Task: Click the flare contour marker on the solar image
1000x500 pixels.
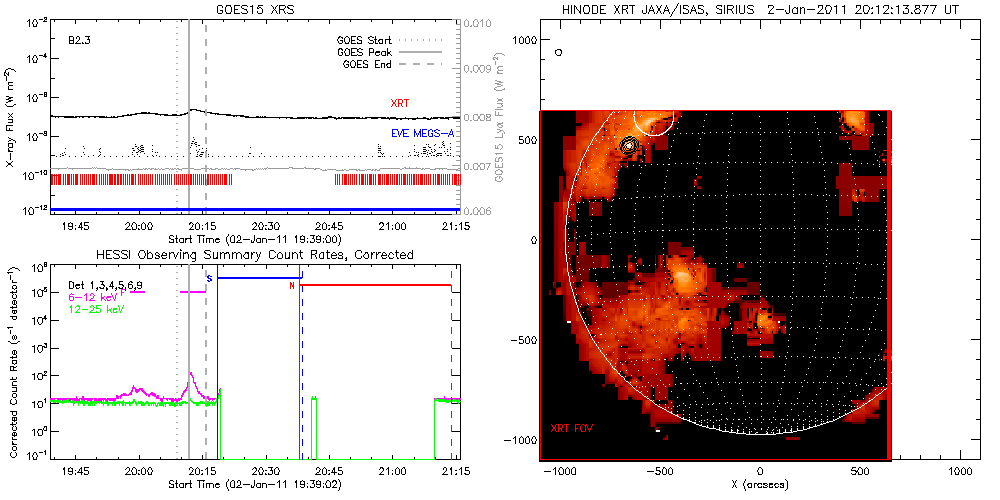Action: coord(629,146)
